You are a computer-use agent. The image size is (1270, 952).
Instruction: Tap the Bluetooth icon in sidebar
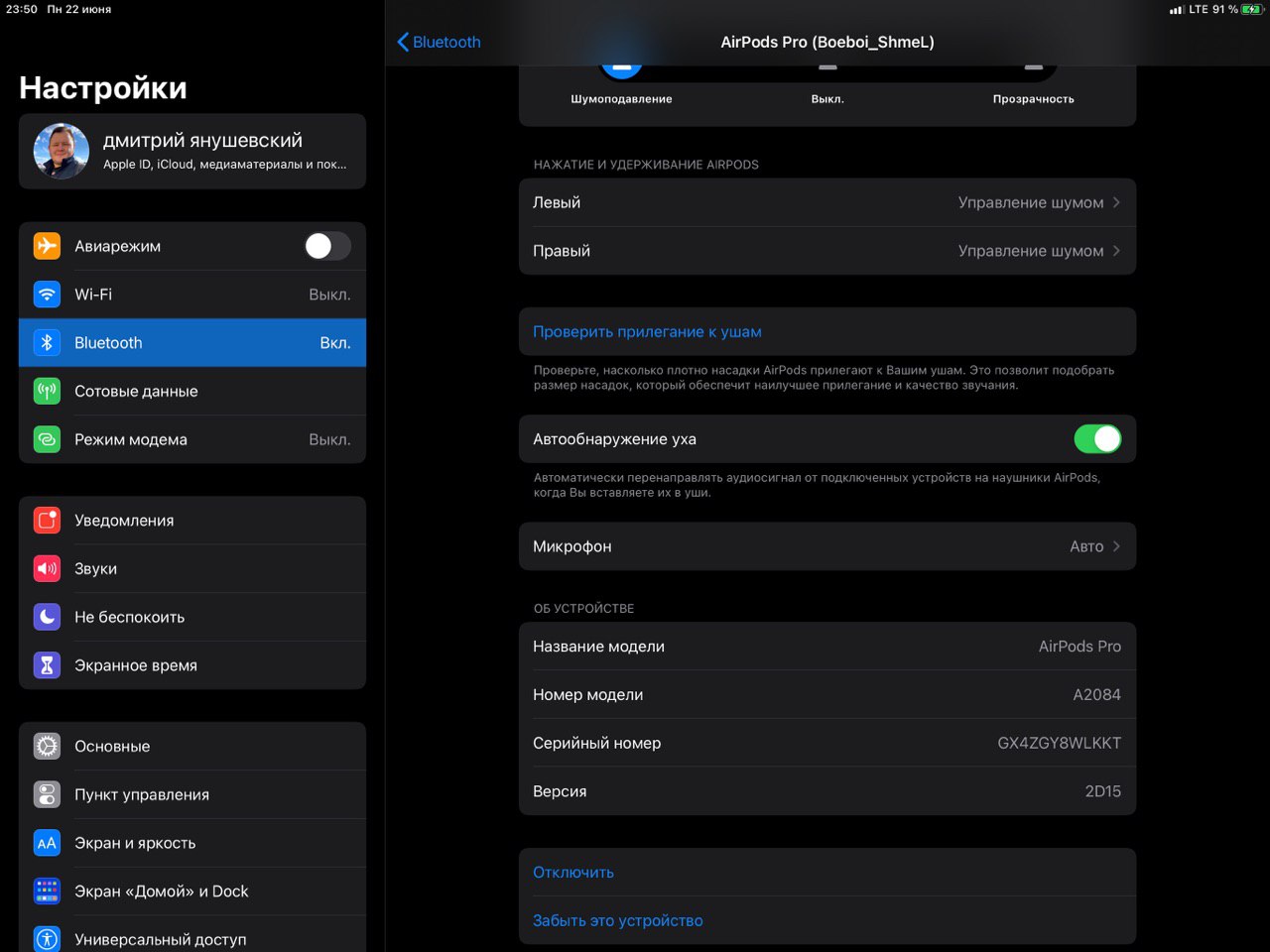[x=47, y=343]
